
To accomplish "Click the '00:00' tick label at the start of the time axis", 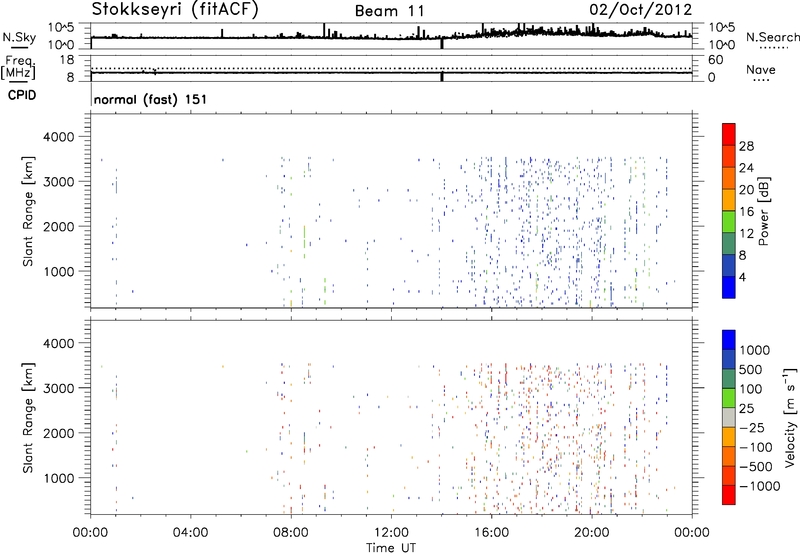I will coord(91,533).
